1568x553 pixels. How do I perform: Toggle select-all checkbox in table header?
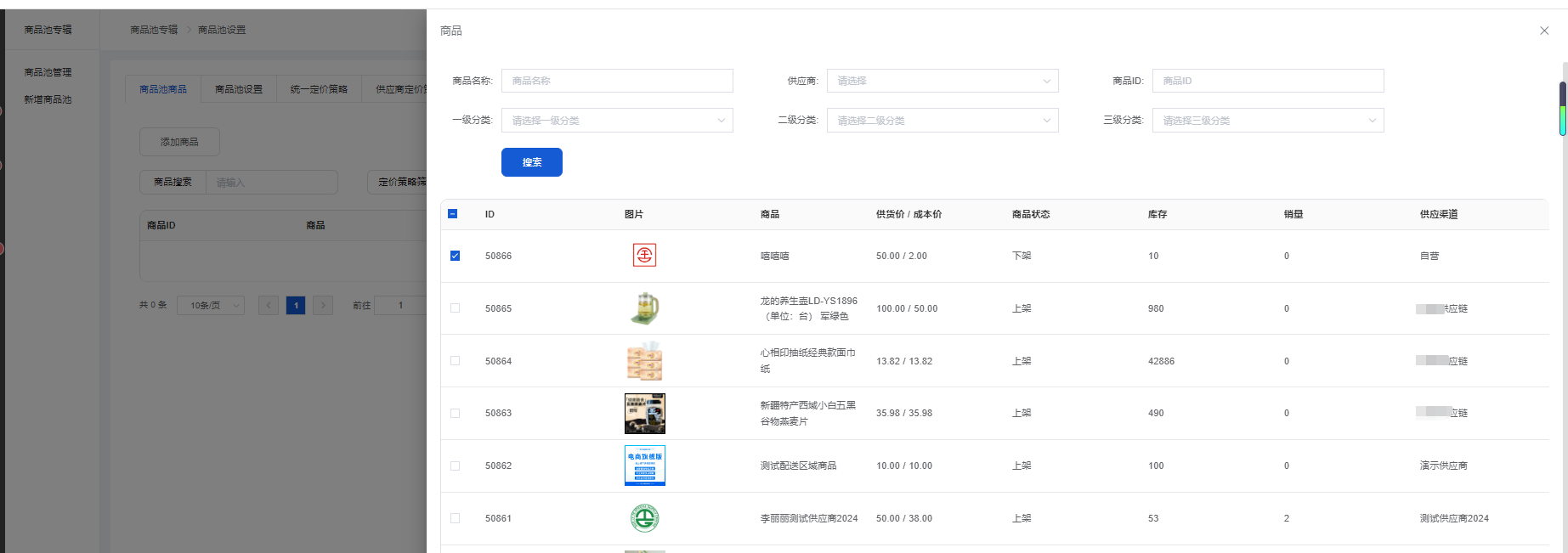click(453, 214)
